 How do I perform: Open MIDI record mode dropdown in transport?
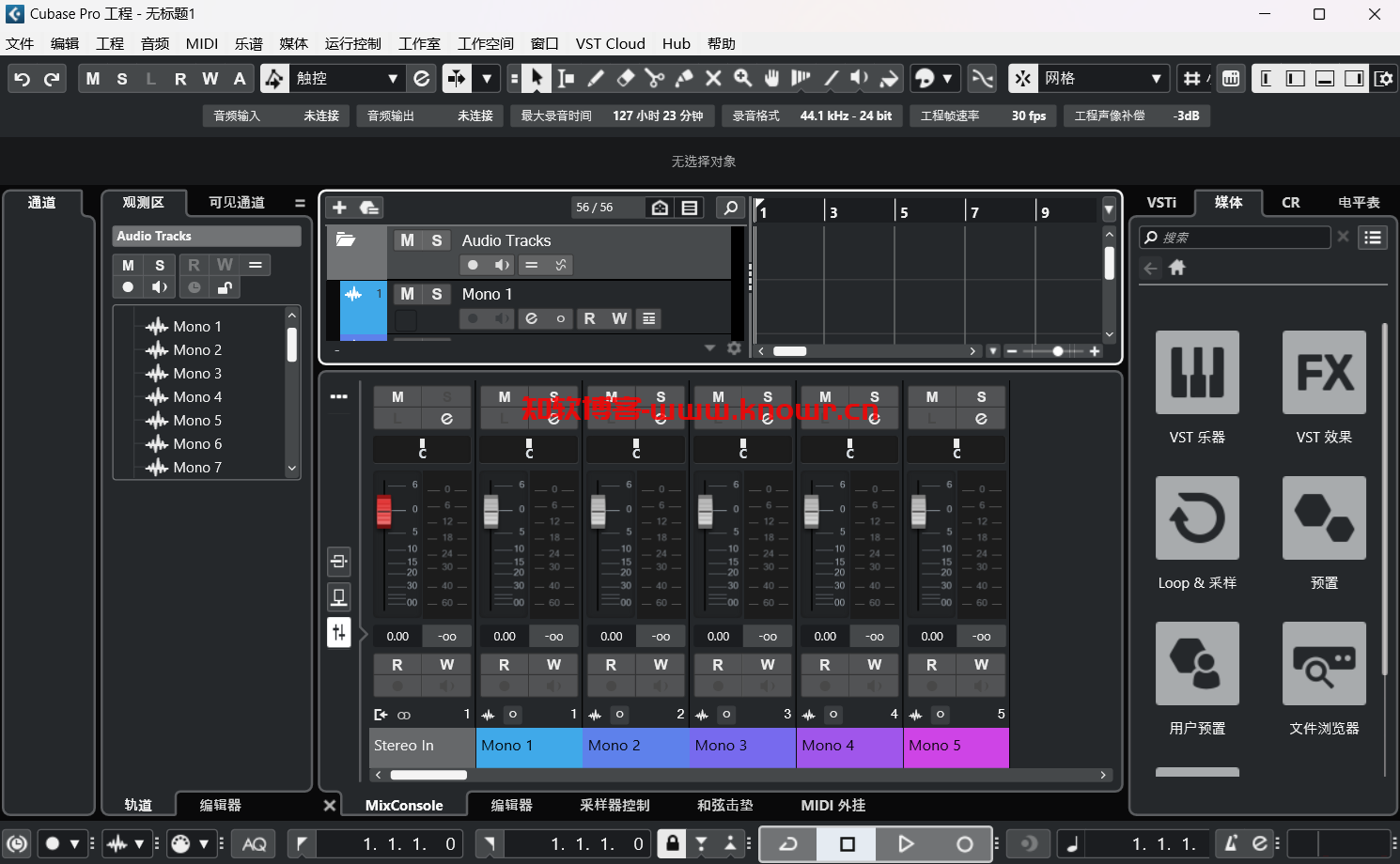point(204,844)
